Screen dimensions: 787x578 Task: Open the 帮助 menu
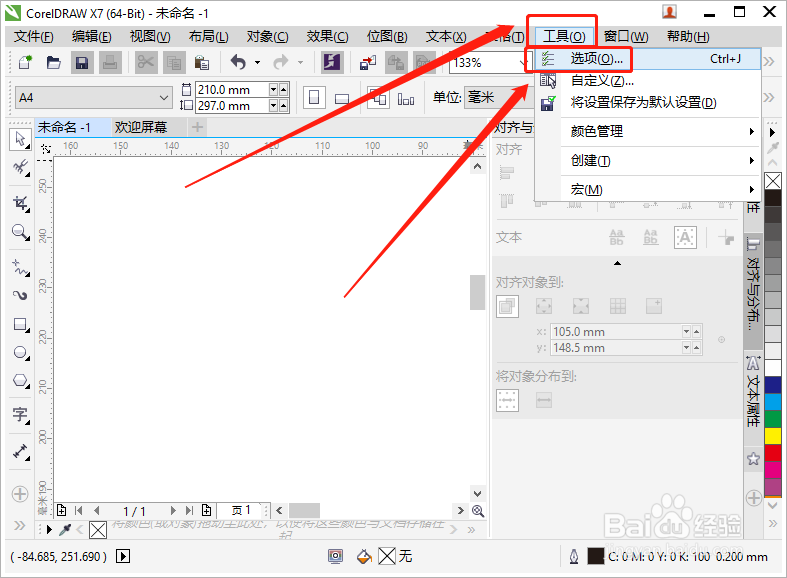[688, 37]
